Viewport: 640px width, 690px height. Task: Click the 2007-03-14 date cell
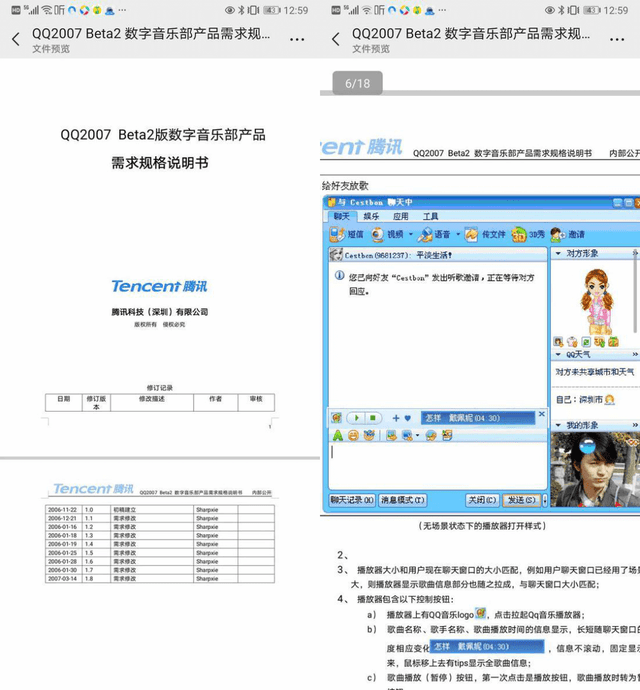click(x=63, y=579)
